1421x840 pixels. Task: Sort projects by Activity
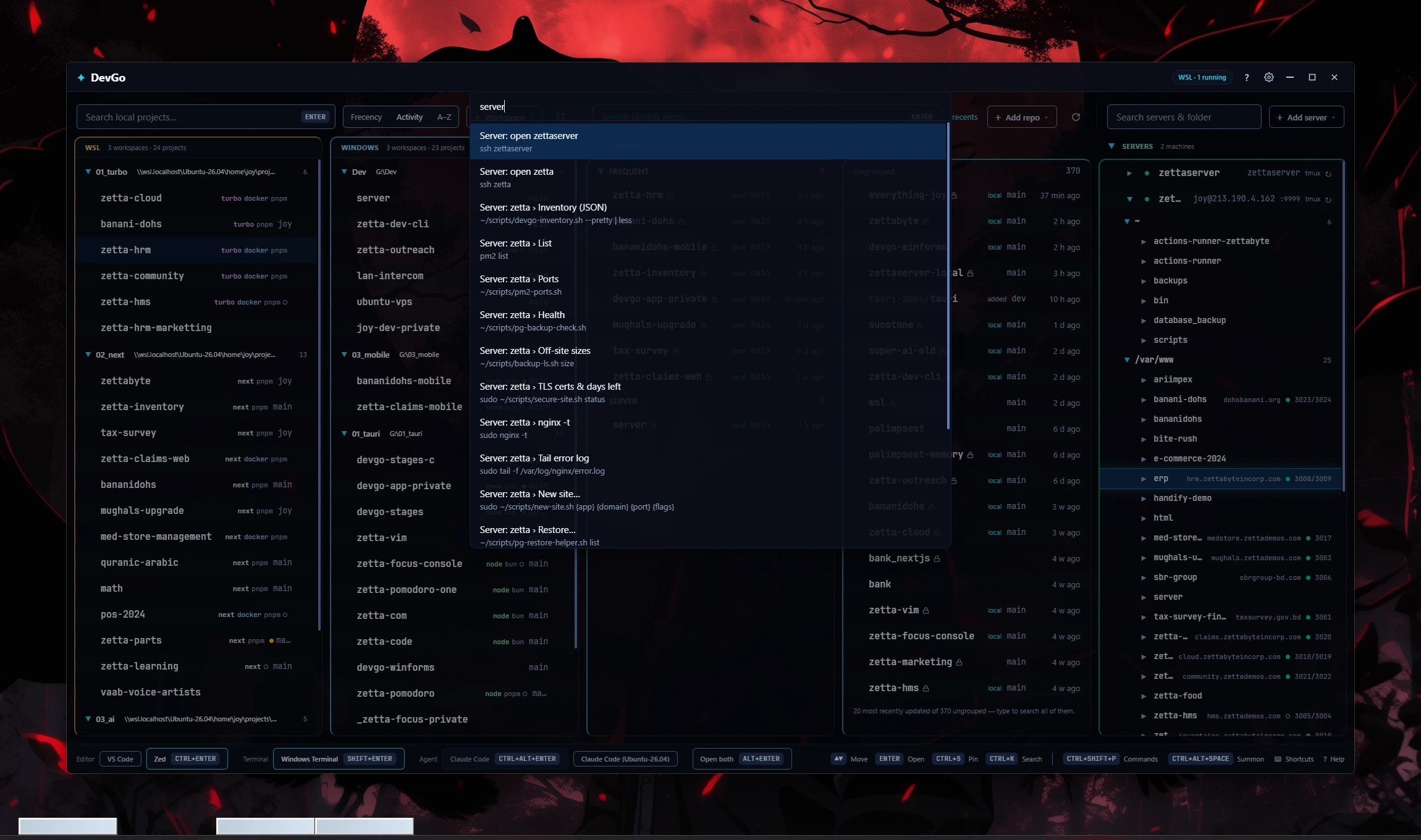410,117
